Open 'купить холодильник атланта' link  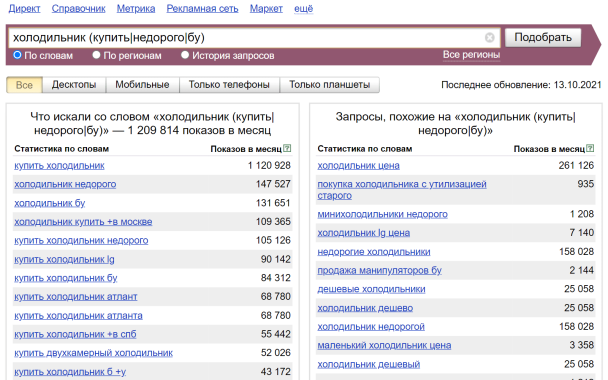78,316
